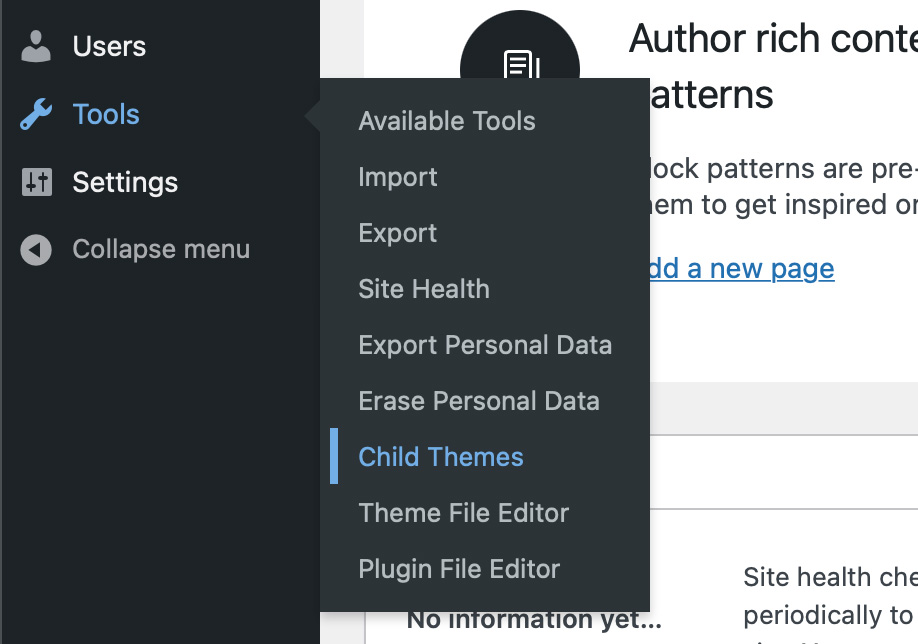Open Available Tools from the submenu
The width and height of the screenshot is (918, 644).
[447, 121]
